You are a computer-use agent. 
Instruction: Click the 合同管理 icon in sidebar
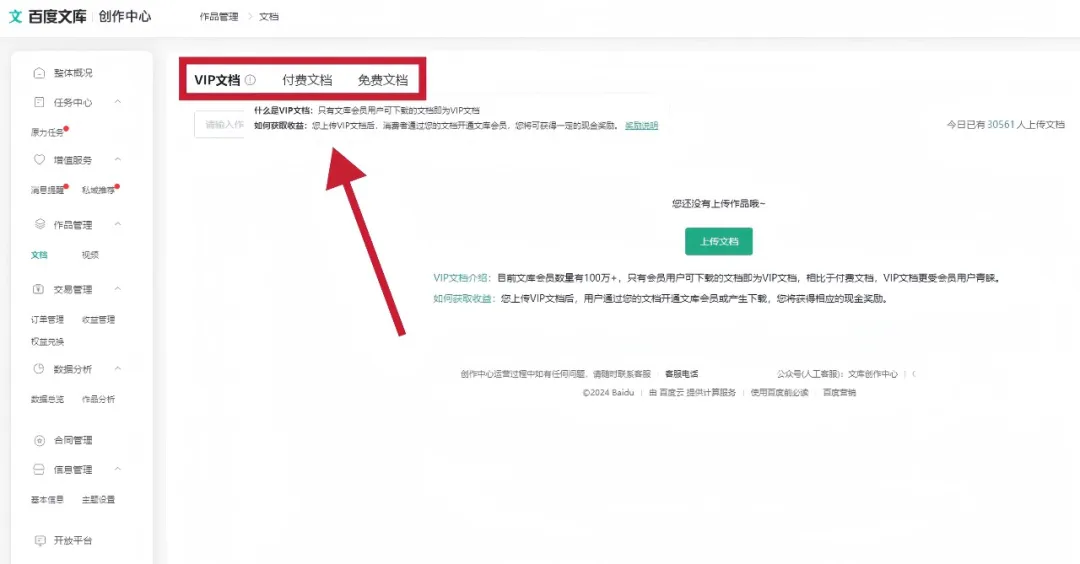click(x=39, y=440)
